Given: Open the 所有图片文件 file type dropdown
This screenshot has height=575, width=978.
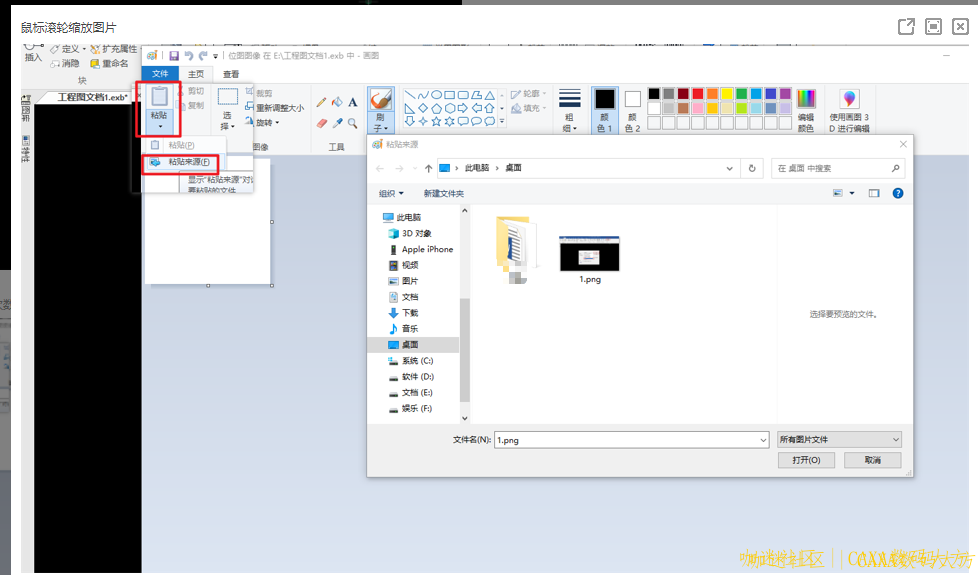Looking at the screenshot, I should point(839,439).
